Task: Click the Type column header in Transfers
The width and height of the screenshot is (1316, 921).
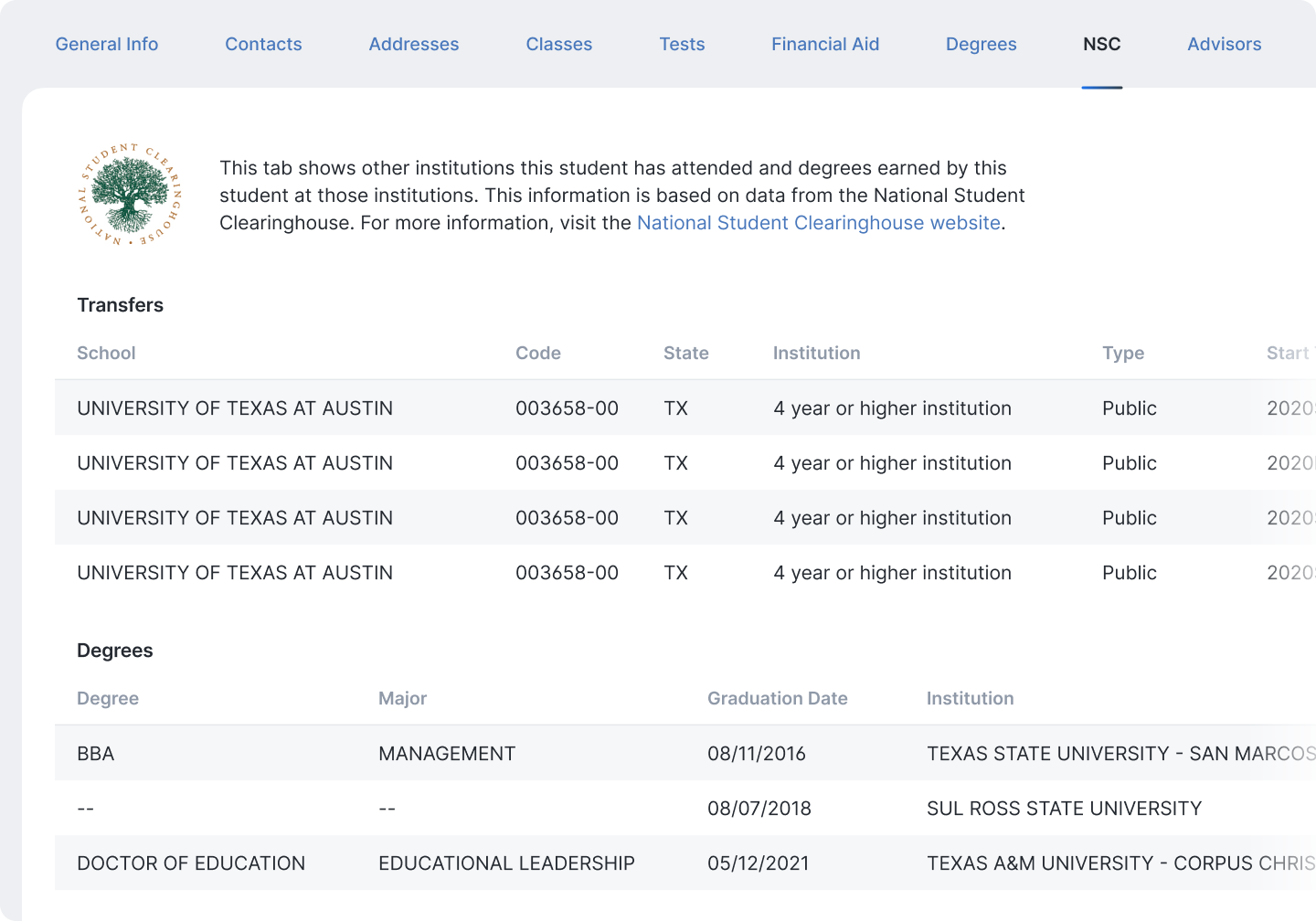Action: point(1123,353)
